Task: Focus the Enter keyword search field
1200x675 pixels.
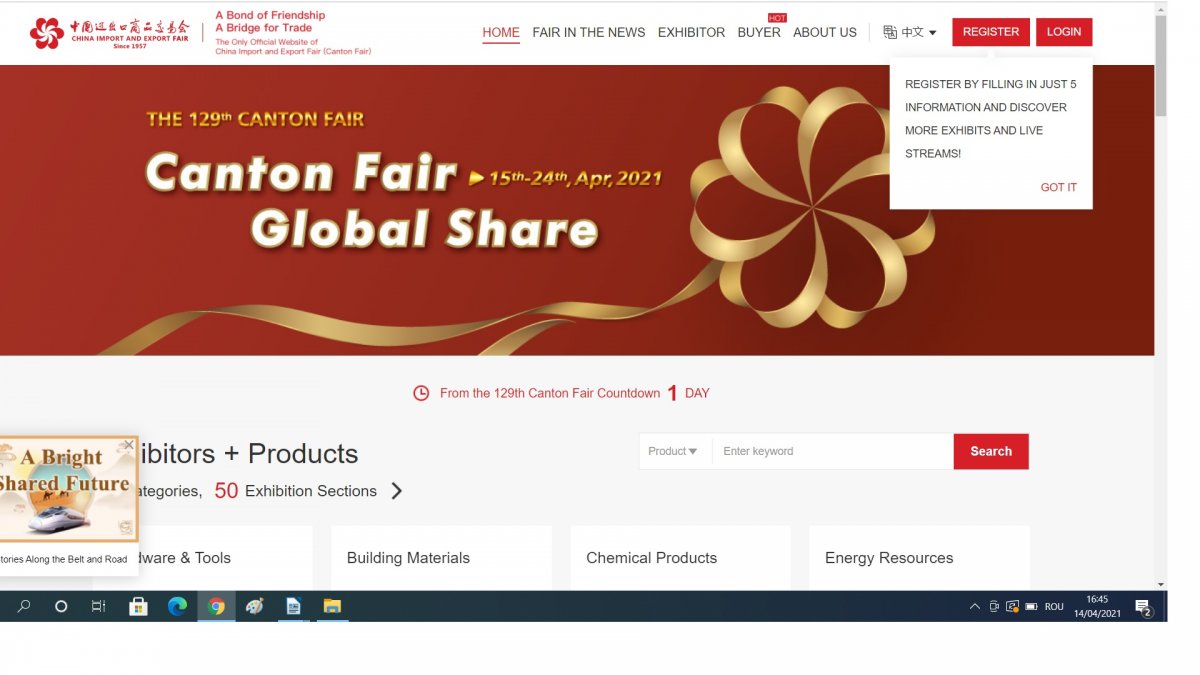Action: tap(833, 451)
